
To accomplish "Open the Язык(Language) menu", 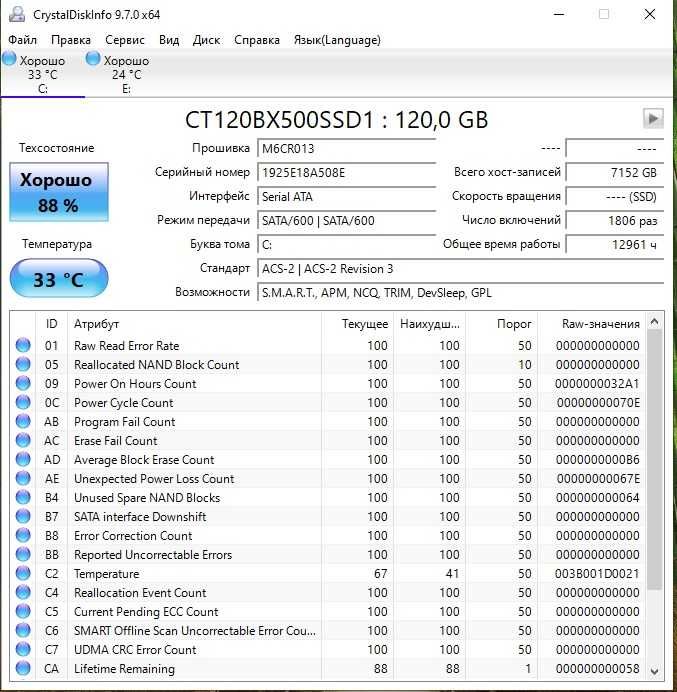I will (337, 40).
